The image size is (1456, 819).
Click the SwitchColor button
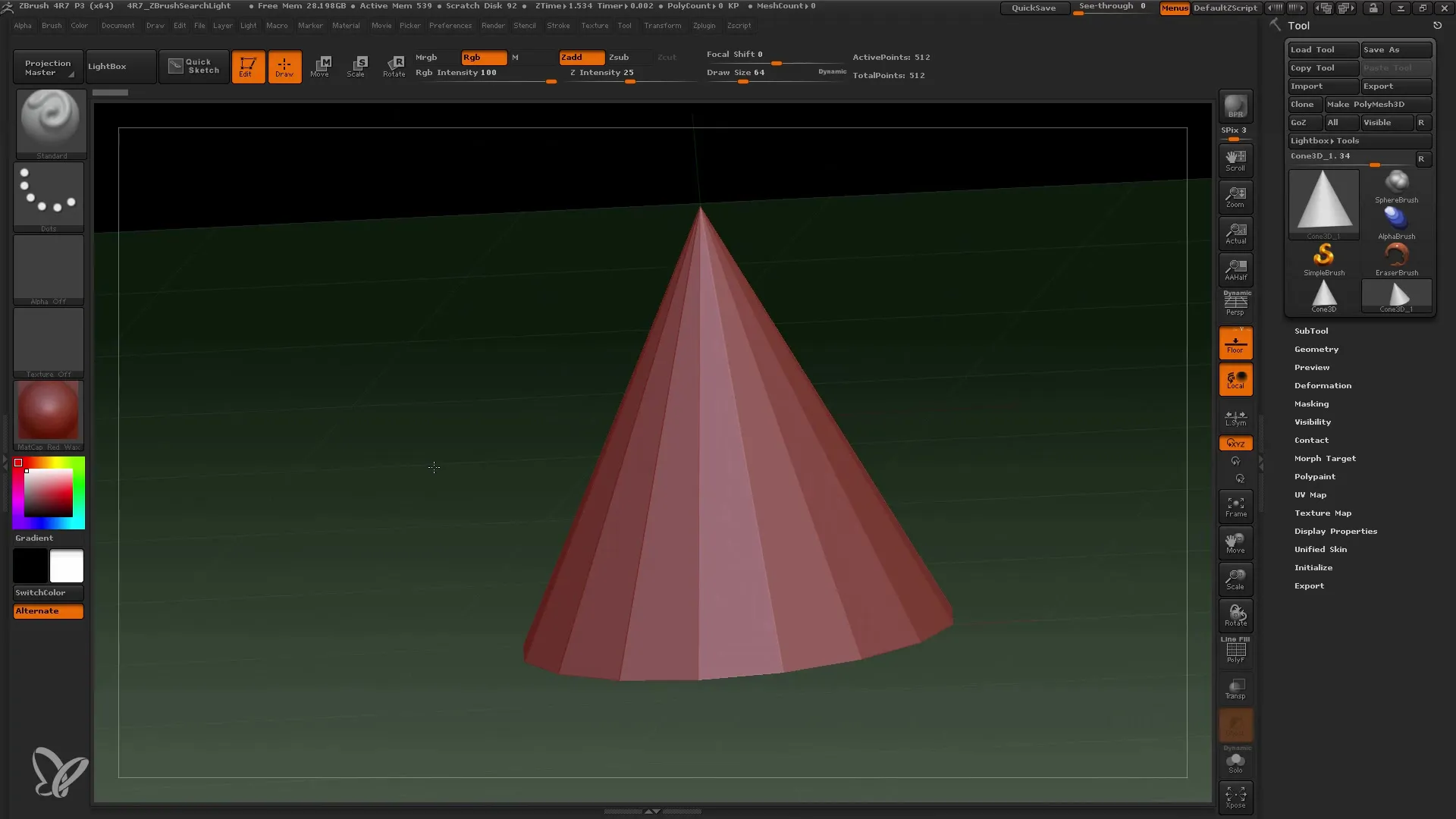49,593
